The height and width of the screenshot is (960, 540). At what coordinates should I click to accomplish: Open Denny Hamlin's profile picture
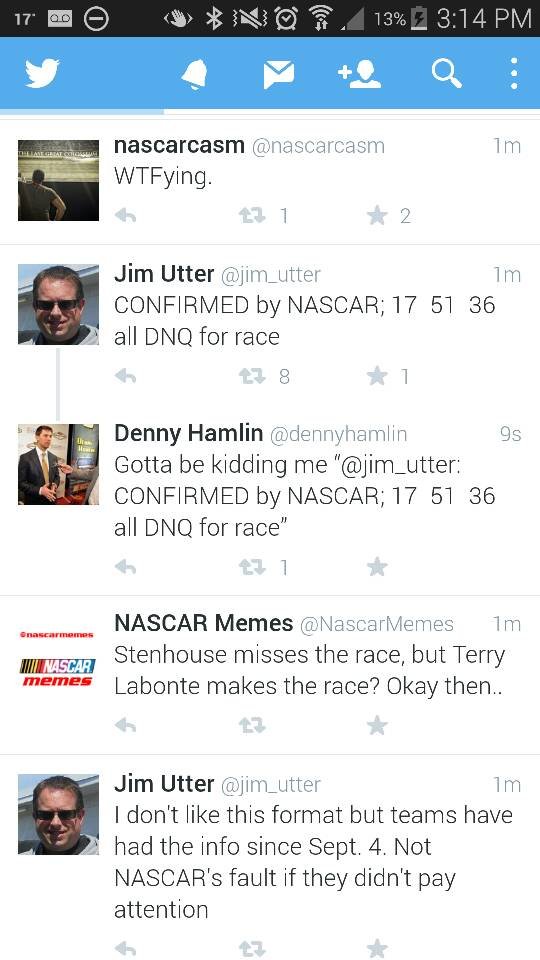coord(59,464)
